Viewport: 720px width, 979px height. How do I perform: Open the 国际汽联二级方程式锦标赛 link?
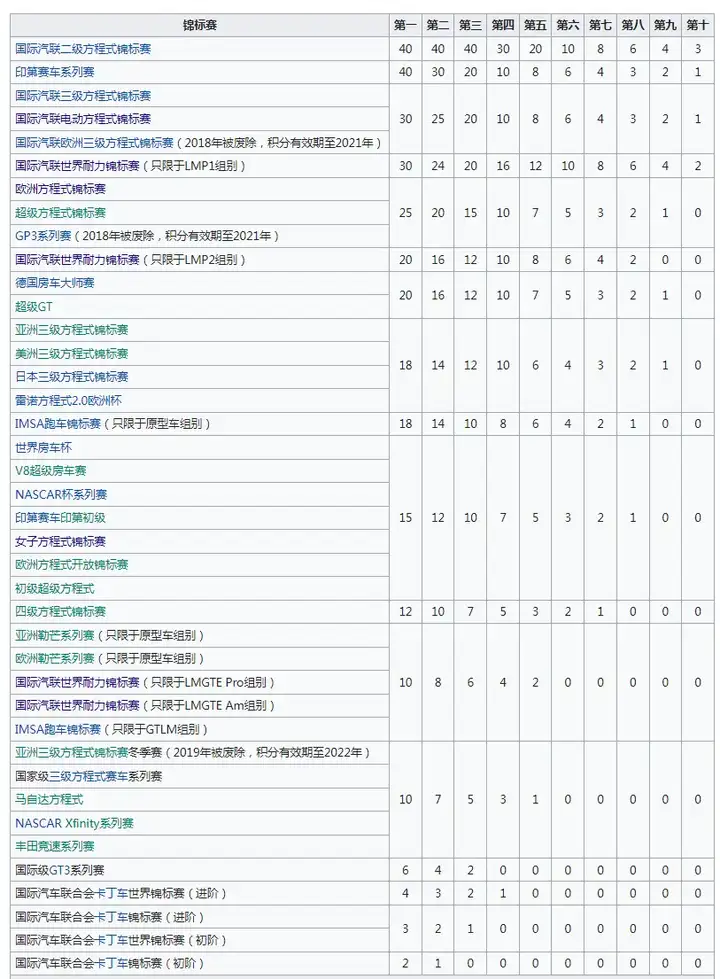click(x=83, y=49)
